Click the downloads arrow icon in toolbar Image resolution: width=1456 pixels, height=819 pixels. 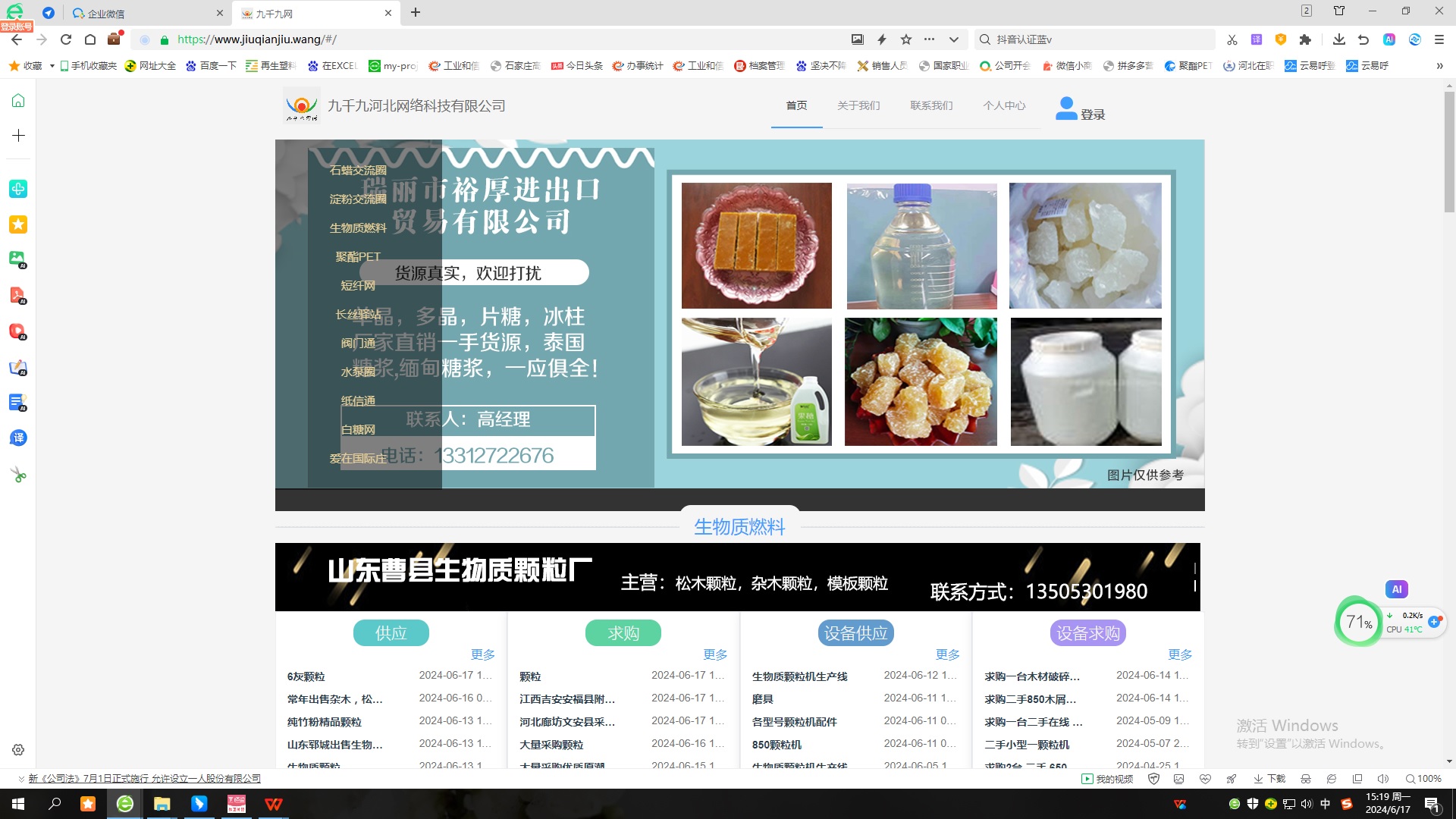[1338, 39]
